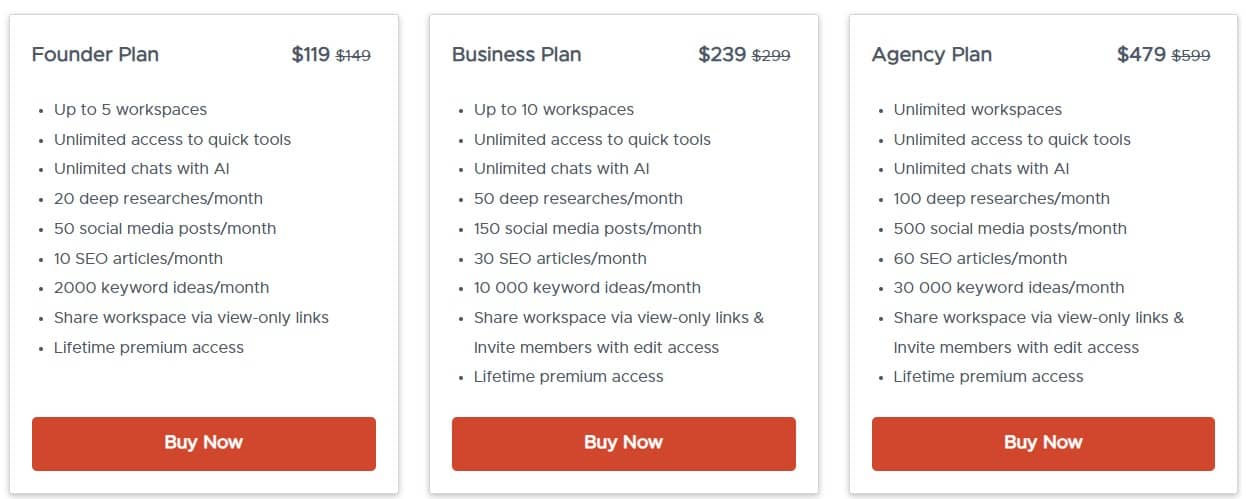Click the crossed-out $599 original price
This screenshot has width=1246, height=499.
1191,56
